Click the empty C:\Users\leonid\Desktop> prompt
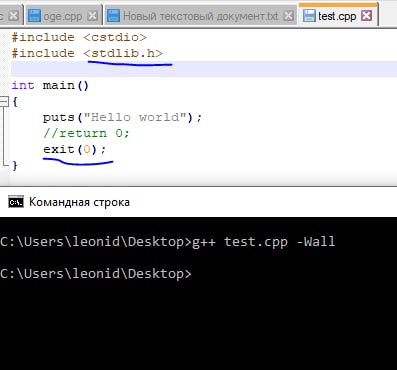Image resolution: width=397 pixels, height=370 pixels. (96, 274)
